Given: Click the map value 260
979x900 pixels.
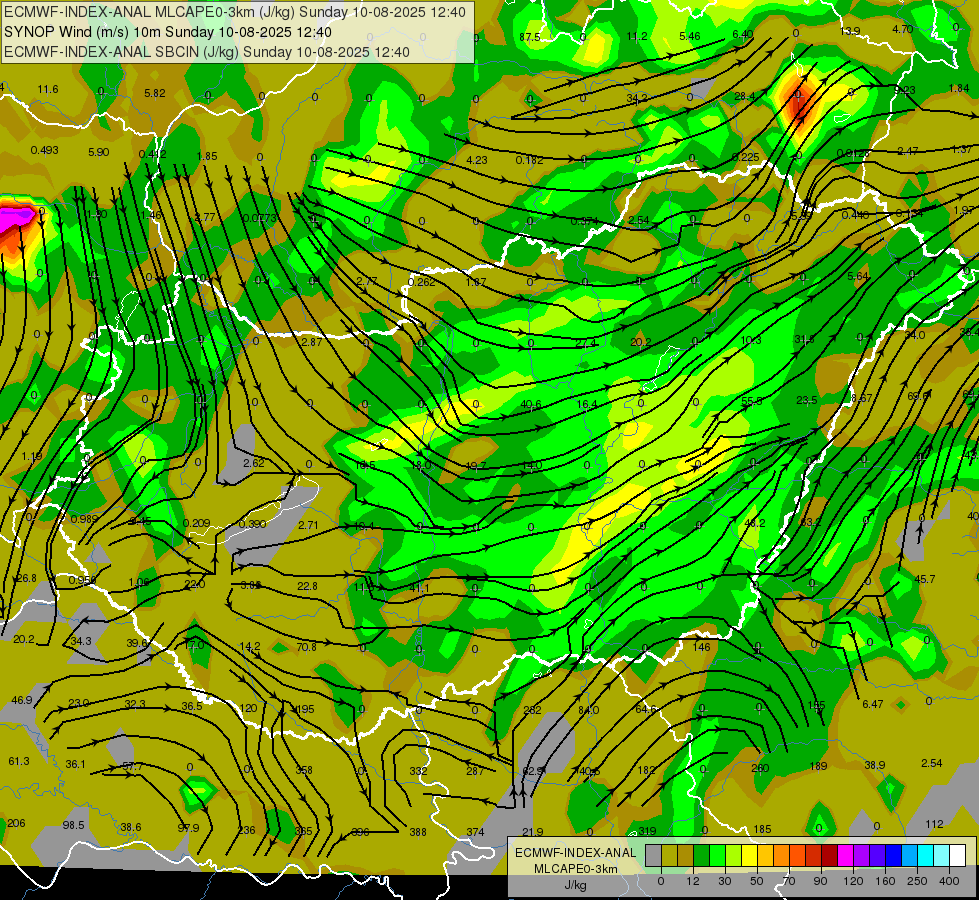Looking at the screenshot, I should [x=760, y=768].
